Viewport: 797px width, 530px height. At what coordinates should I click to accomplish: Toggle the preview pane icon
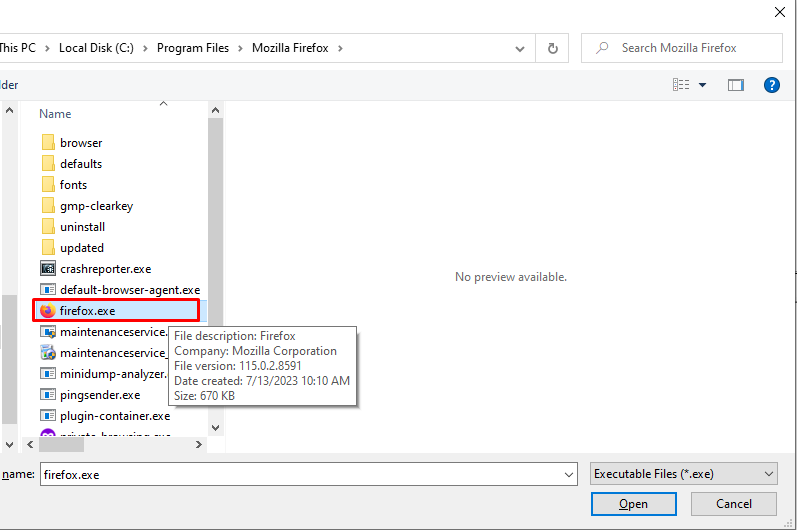coord(735,85)
